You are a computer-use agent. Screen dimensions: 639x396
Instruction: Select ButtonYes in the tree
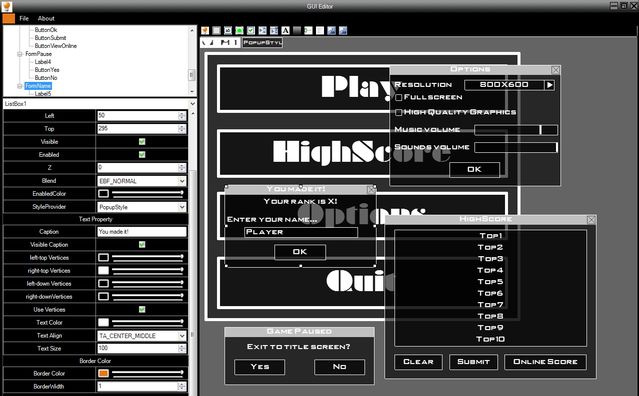point(47,70)
